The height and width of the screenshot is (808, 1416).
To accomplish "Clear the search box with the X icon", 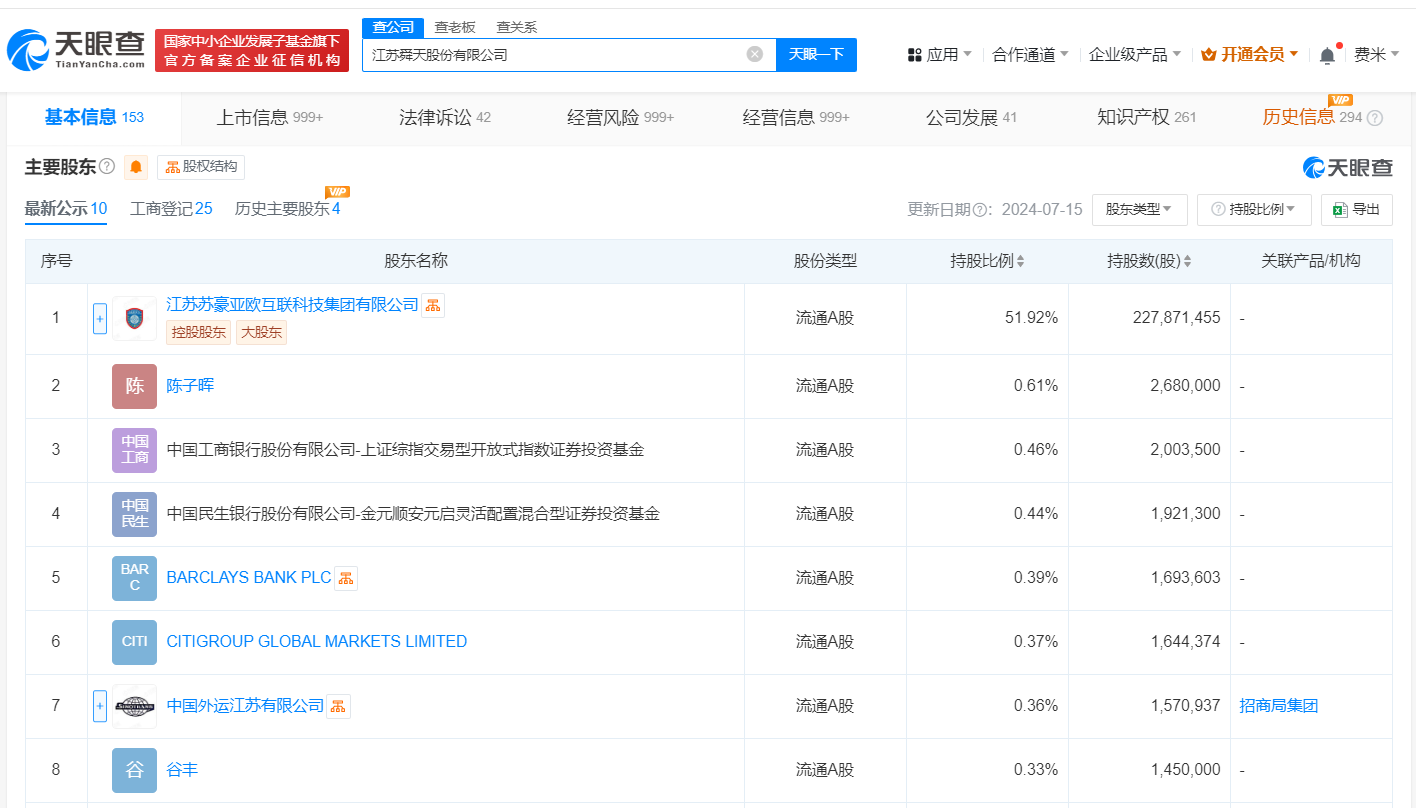I will tap(755, 54).
